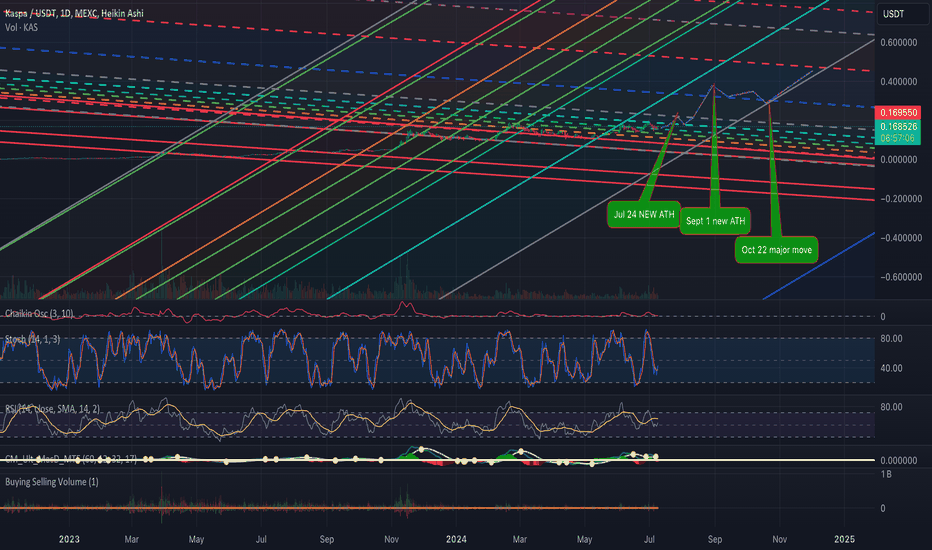Open the USDT currency selector
The height and width of the screenshot is (550, 932).
(x=903, y=14)
